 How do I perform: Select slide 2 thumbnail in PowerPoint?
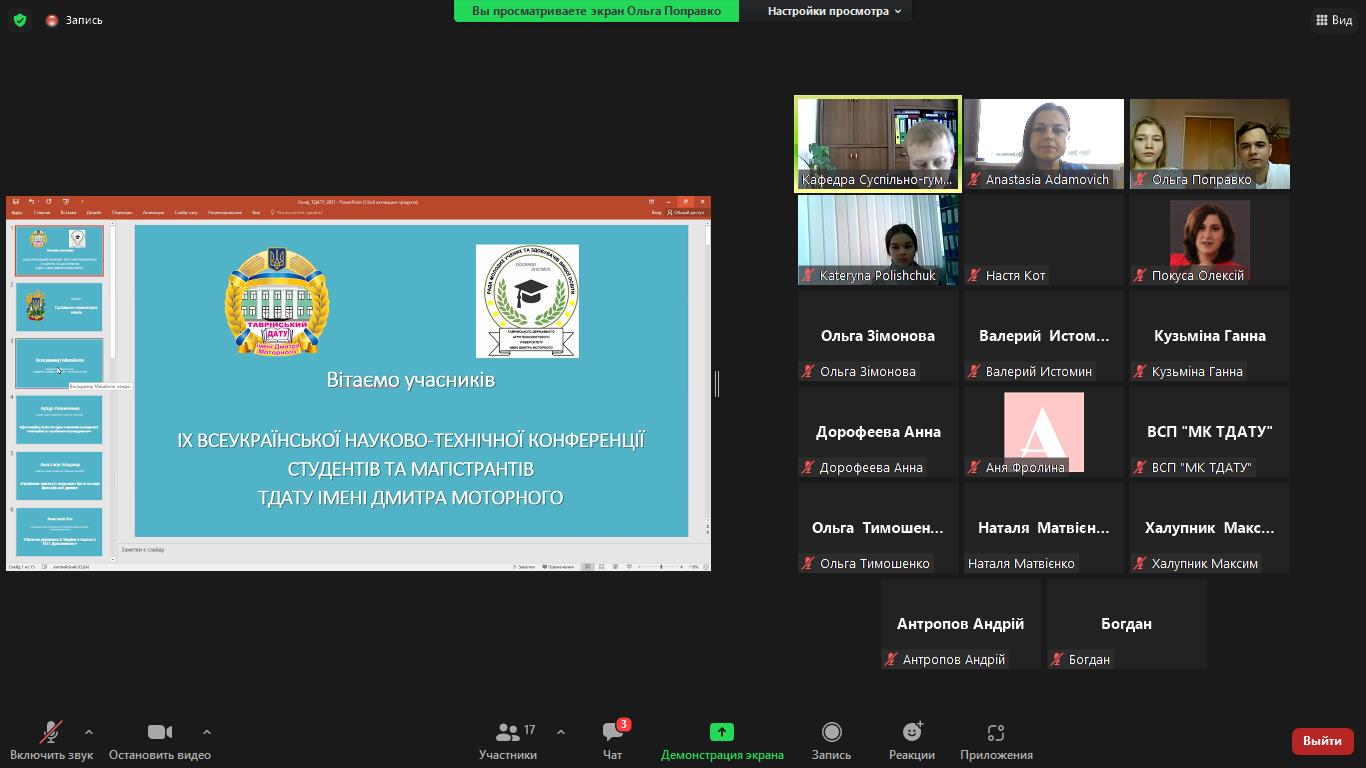point(59,307)
